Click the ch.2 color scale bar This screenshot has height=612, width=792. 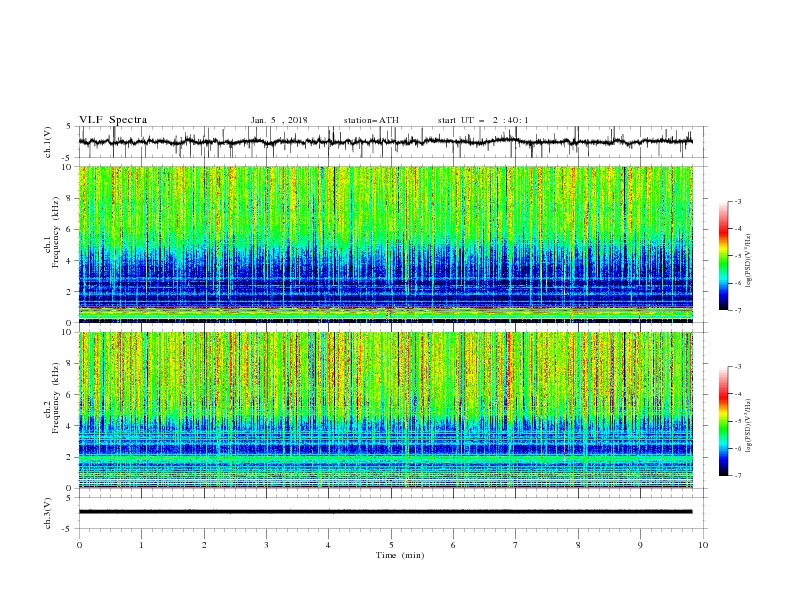click(723, 421)
